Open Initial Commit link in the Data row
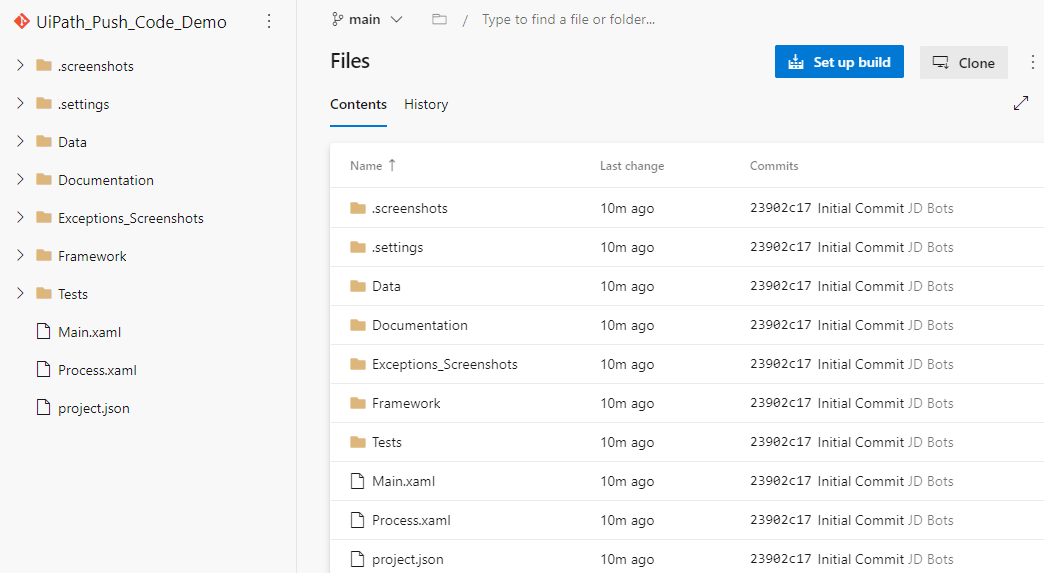Screen dimensions: 1044x573 (x=861, y=286)
